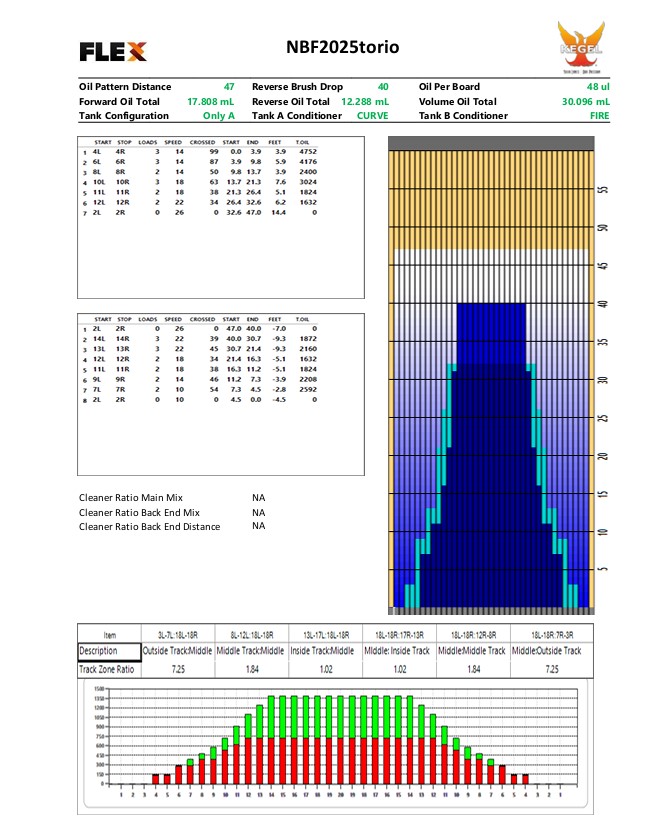The image size is (646, 831).
Task: Click the Tank A Conditioner value CURVE
Action: pos(372,116)
